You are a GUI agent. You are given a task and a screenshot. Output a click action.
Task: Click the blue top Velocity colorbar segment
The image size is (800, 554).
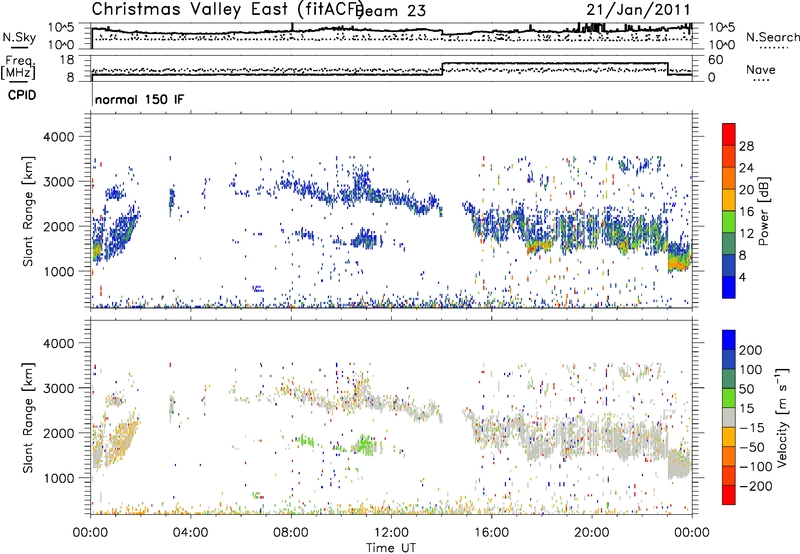tap(729, 340)
